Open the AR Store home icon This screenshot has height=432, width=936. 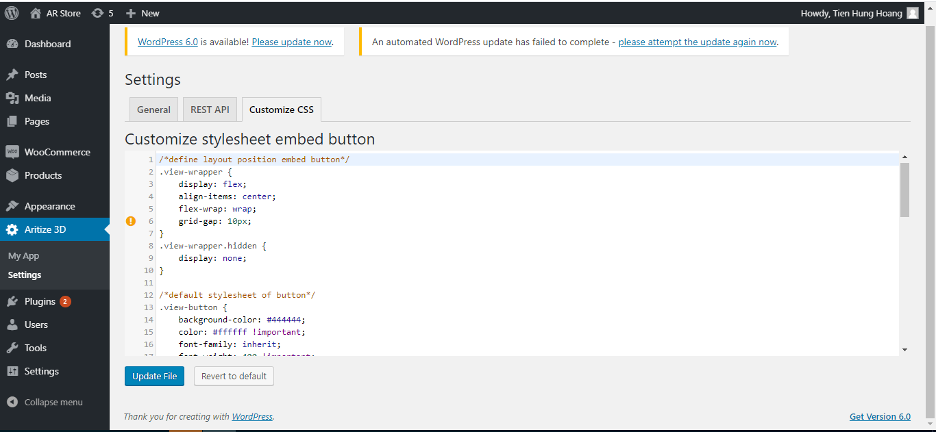35,13
